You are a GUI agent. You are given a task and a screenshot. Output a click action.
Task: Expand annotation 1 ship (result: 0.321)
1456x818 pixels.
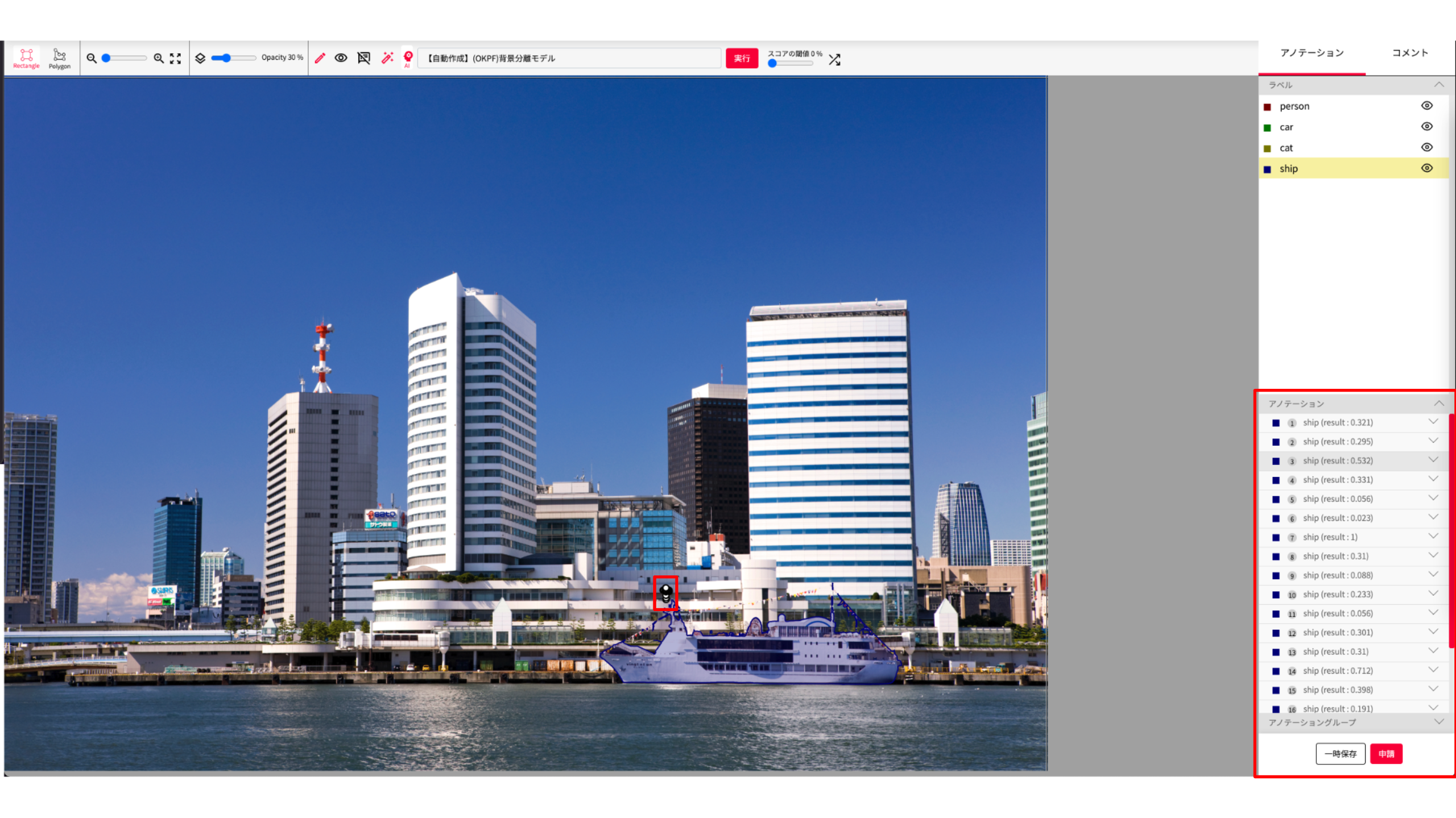click(1433, 422)
